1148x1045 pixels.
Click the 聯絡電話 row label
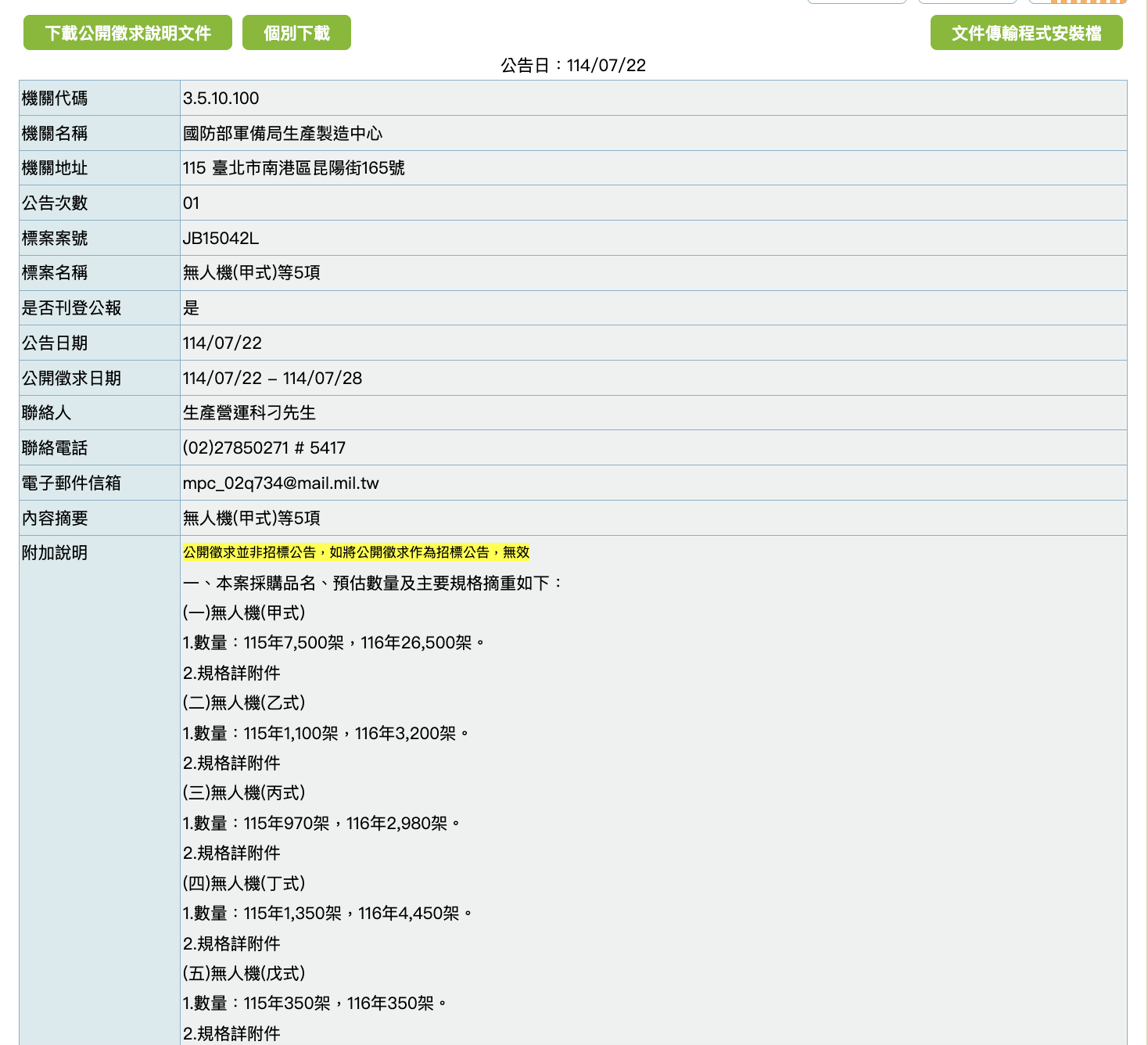[55, 448]
